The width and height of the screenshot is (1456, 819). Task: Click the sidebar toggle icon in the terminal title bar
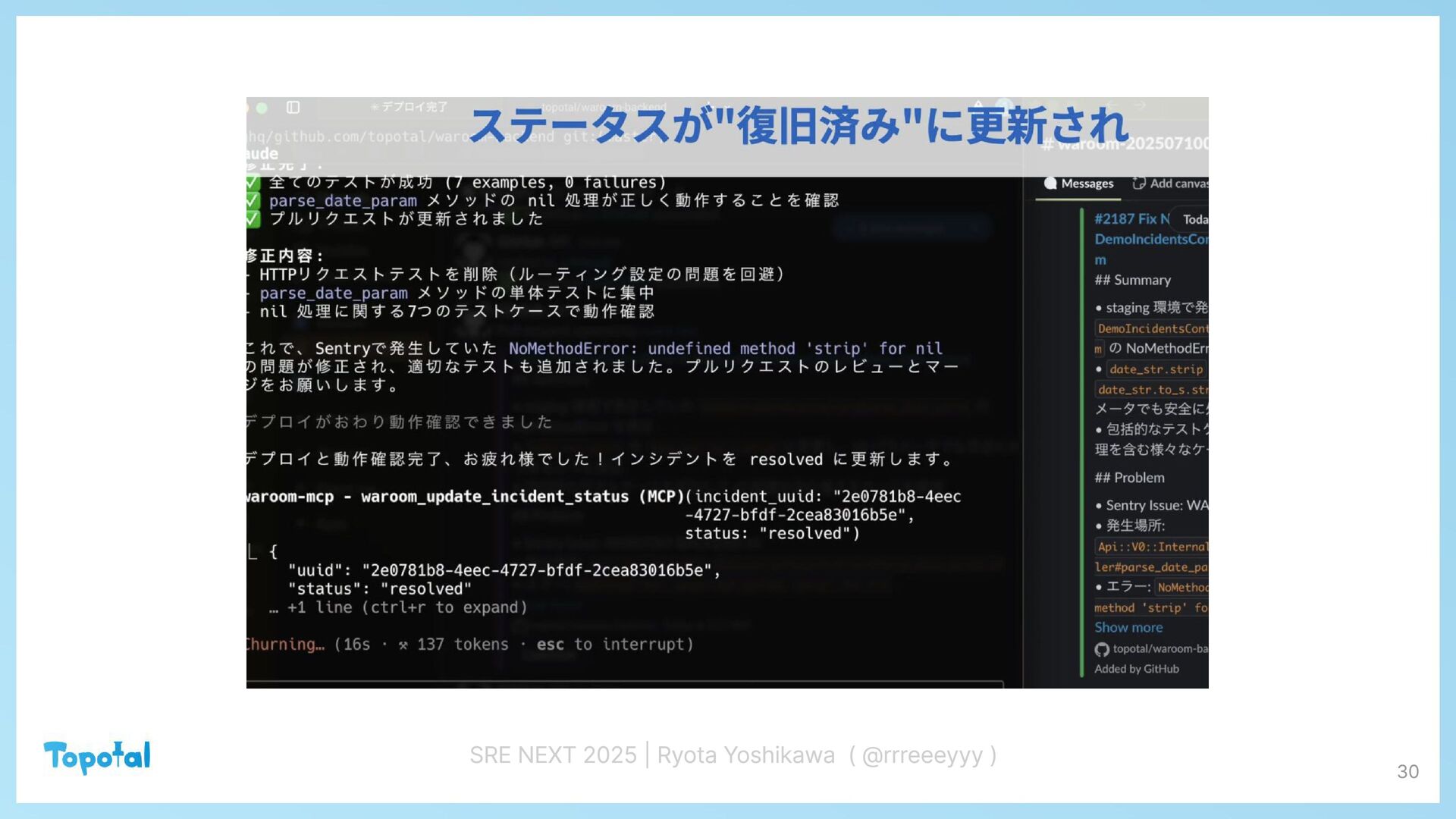point(293,108)
